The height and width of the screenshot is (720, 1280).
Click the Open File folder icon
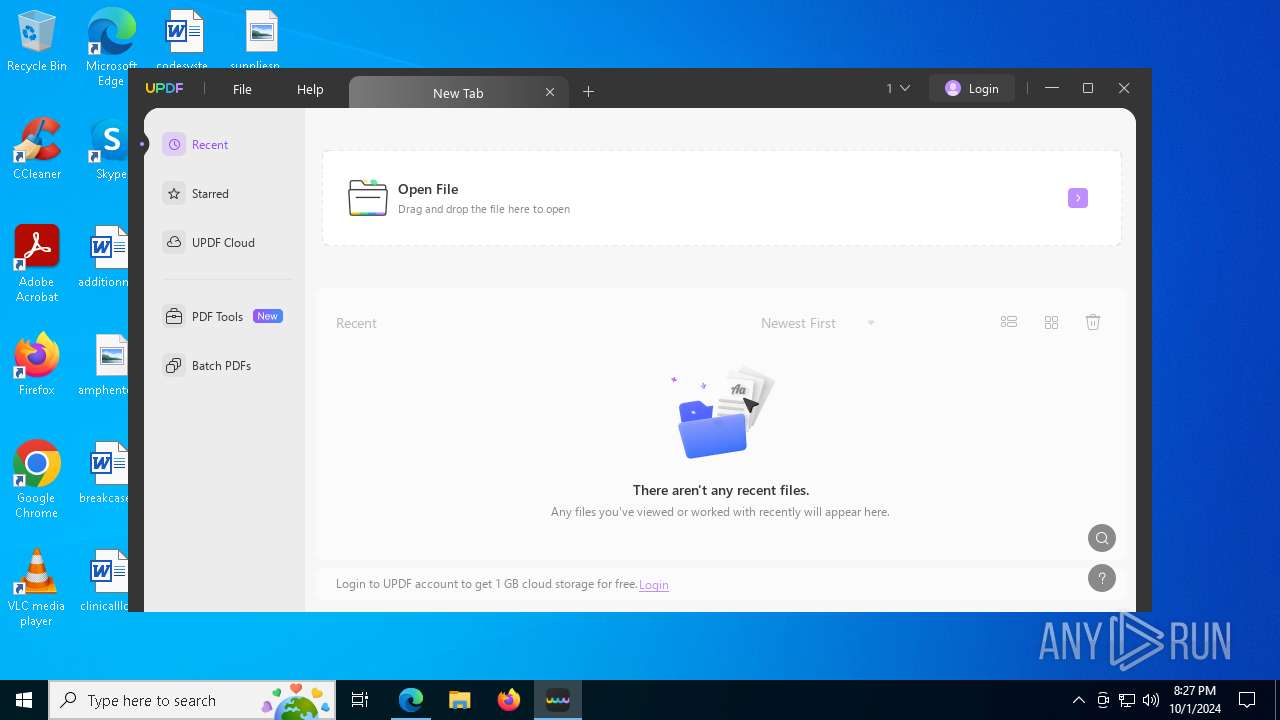click(x=367, y=198)
